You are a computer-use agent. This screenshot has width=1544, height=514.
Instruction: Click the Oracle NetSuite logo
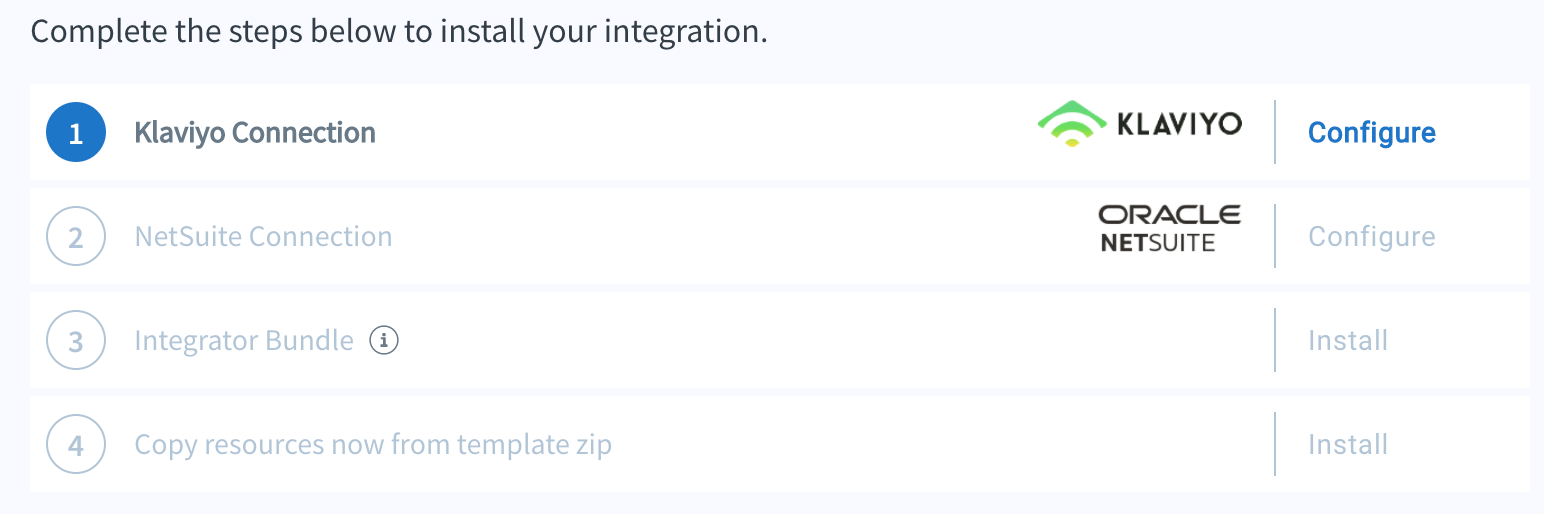(x=1170, y=228)
